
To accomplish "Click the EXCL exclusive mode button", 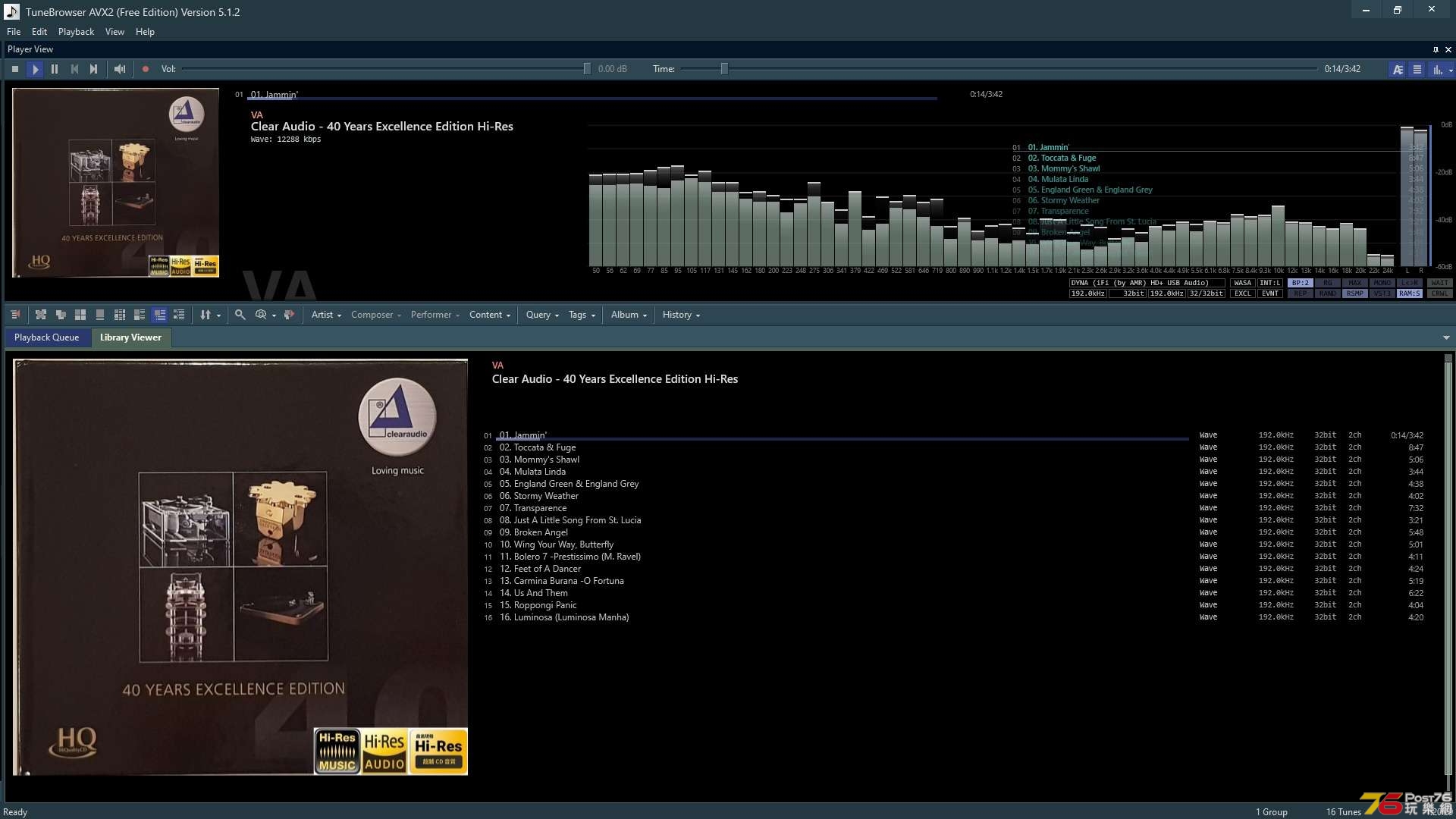I will pos(1243,293).
